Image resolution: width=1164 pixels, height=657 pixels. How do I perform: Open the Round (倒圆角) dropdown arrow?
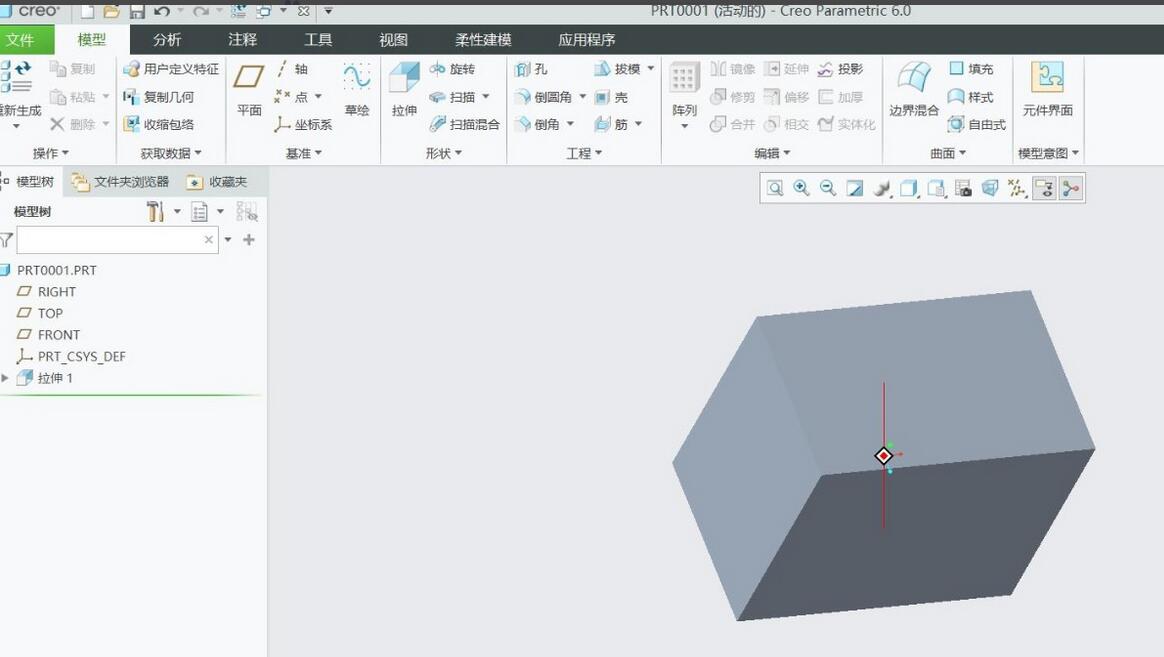tap(582, 97)
